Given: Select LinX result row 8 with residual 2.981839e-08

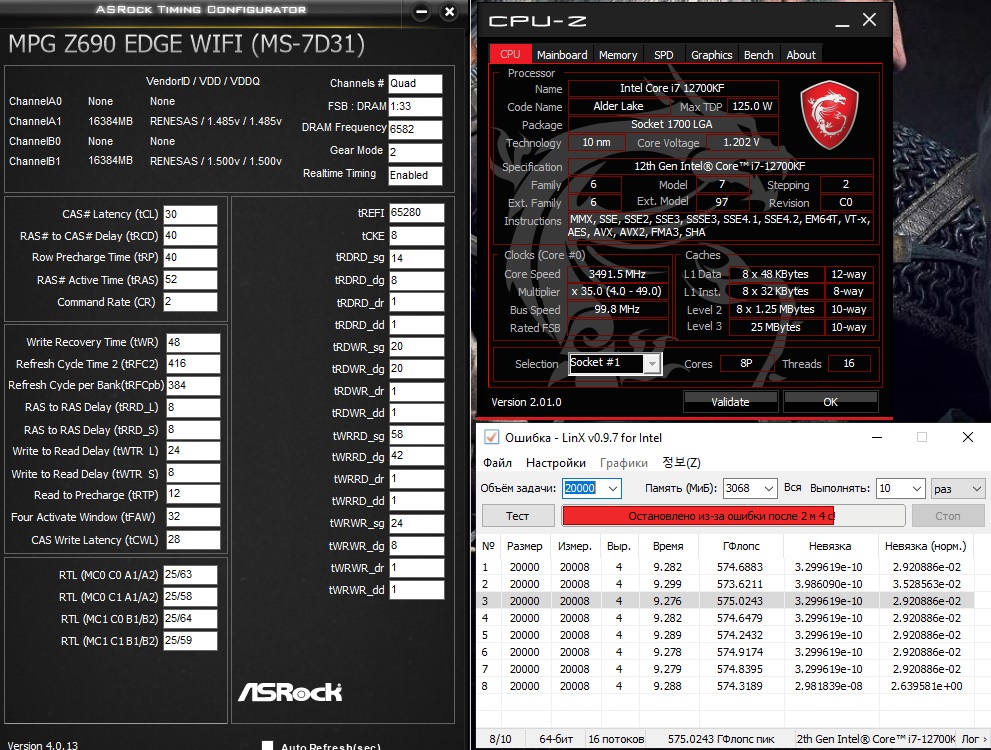Looking at the screenshot, I should point(727,686).
